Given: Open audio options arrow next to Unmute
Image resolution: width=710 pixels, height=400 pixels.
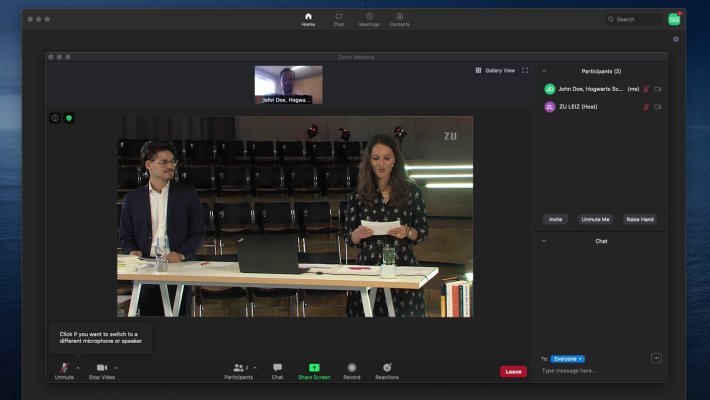Looking at the screenshot, I should 78,367.
